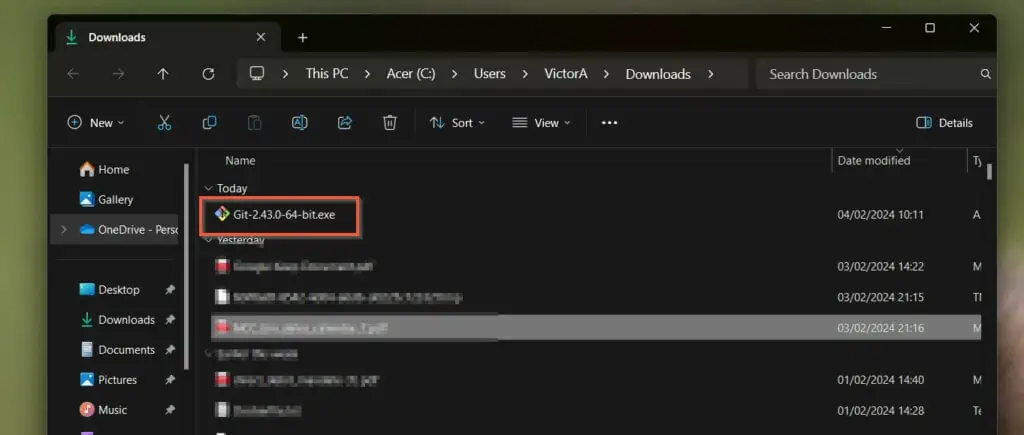Click the Copy icon in toolbar
This screenshot has height=435, width=1024.
tap(209, 123)
